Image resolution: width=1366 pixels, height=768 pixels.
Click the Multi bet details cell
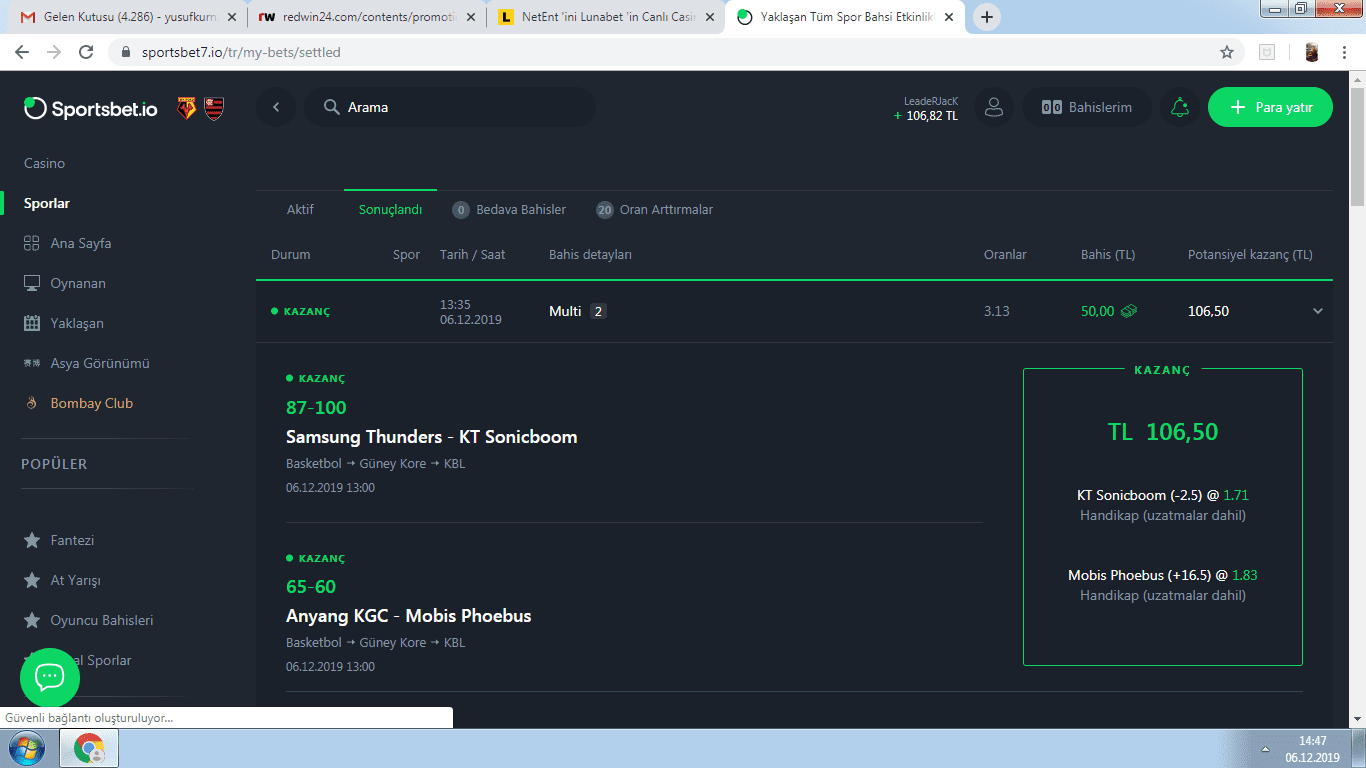(x=578, y=311)
